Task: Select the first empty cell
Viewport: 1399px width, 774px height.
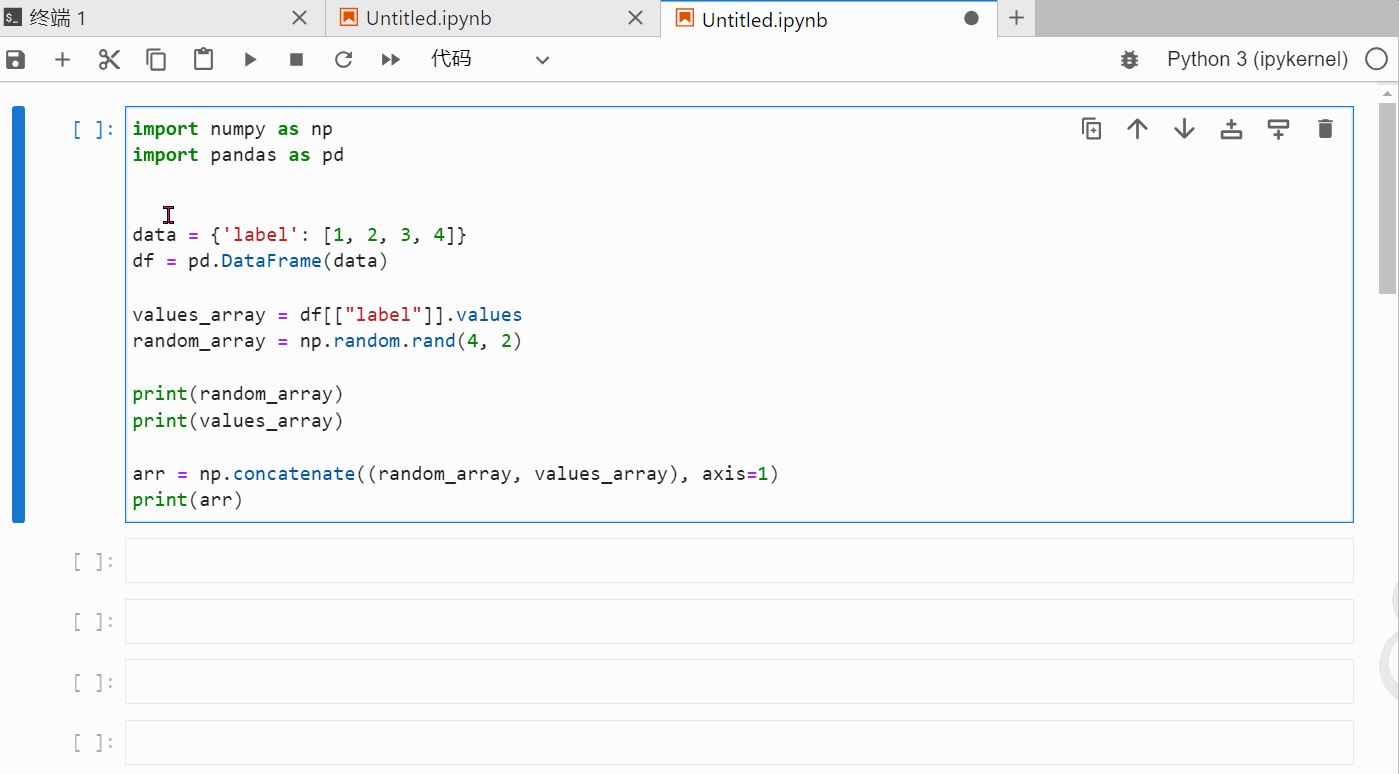Action: (739, 561)
